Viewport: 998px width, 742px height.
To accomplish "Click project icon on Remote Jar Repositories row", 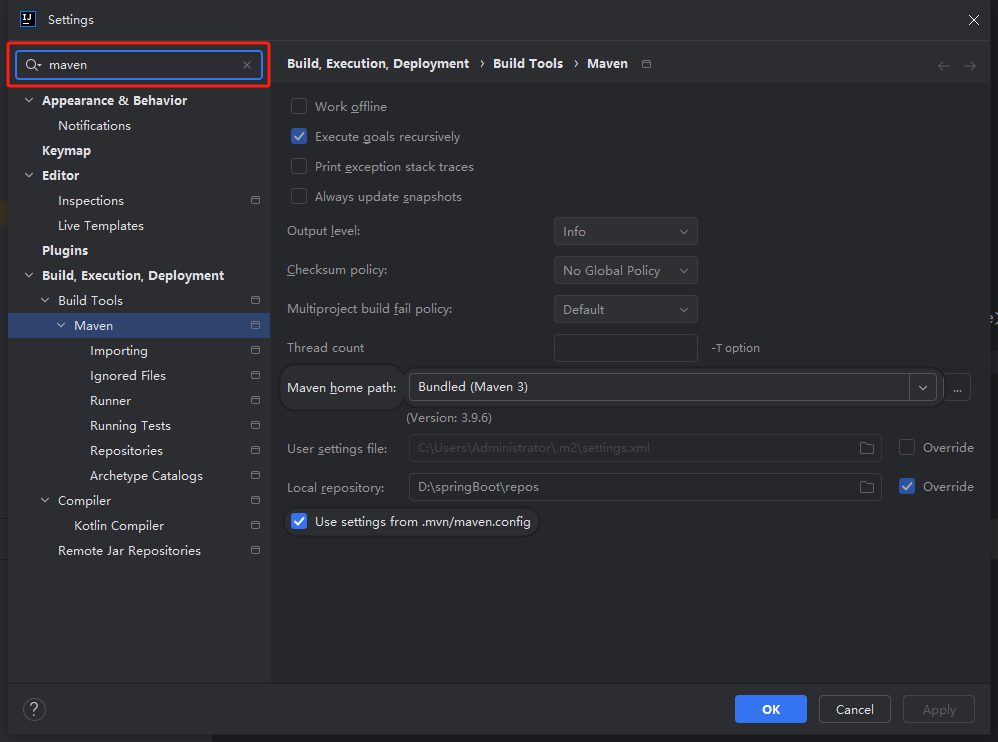I will (x=255, y=550).
